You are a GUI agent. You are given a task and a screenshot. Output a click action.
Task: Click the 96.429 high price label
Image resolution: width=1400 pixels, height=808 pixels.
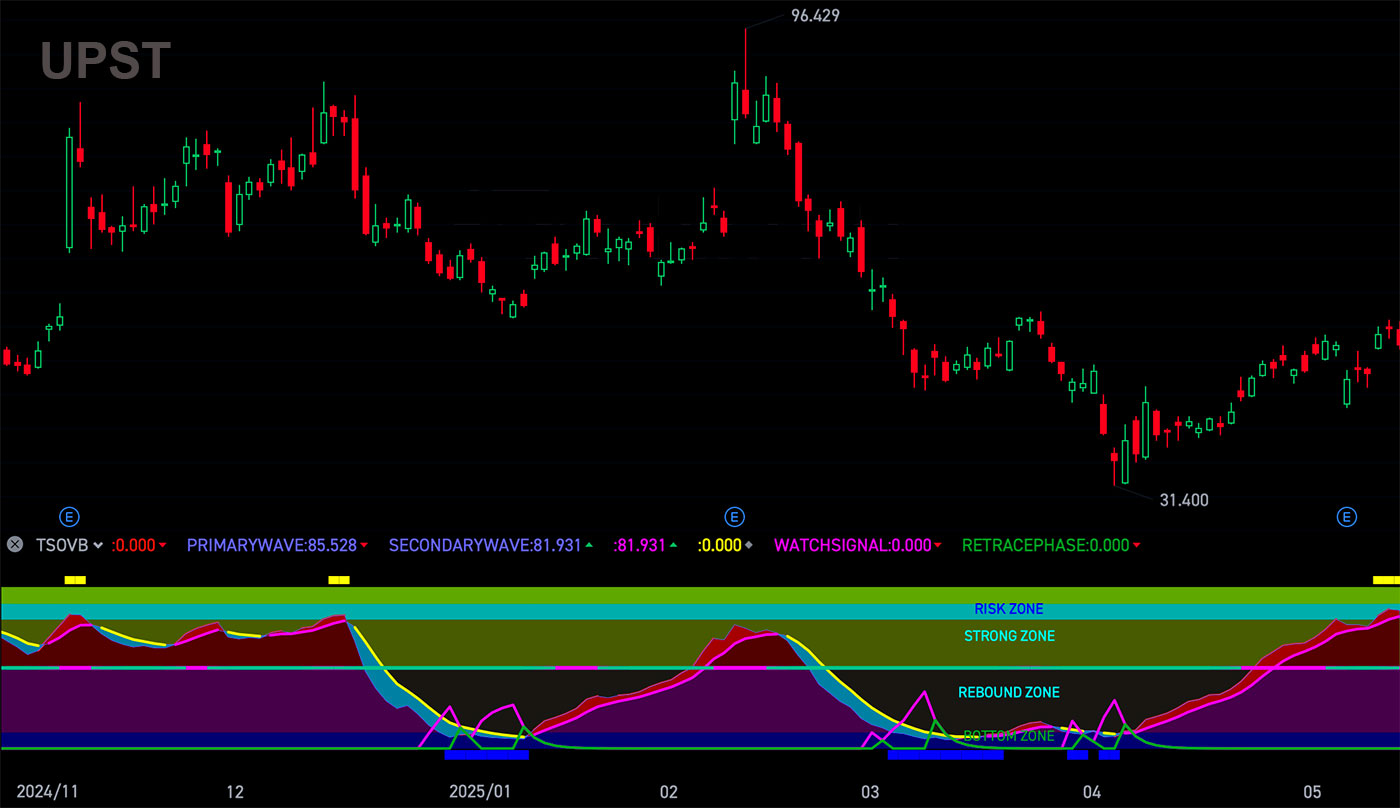point(815,16)
